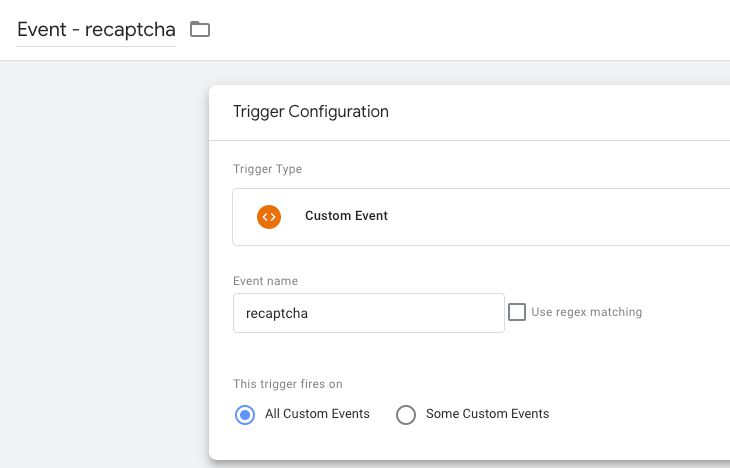
Task: Edit the trigger title Event - recaptcha
Action: 96,29
